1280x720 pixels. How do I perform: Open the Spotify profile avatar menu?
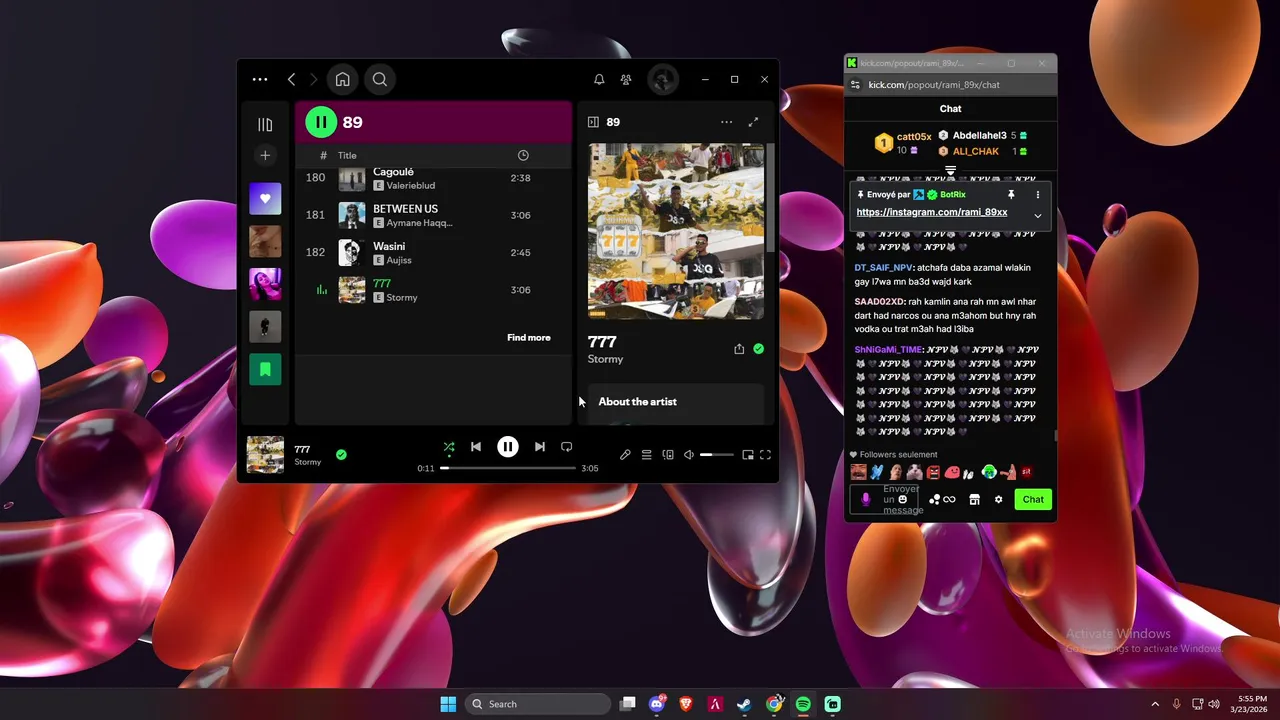(x=662, y=79)
